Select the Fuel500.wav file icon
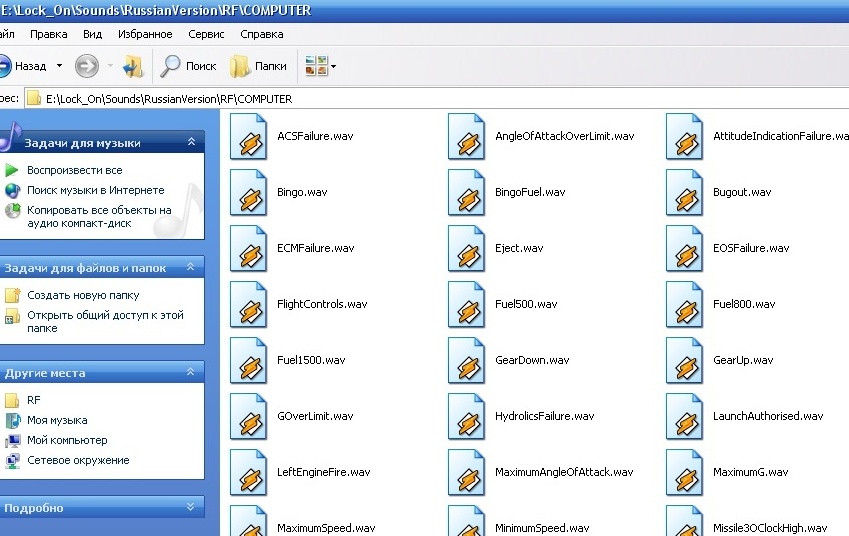This screenshot has width=849, height=536. [x=467, y=304]
